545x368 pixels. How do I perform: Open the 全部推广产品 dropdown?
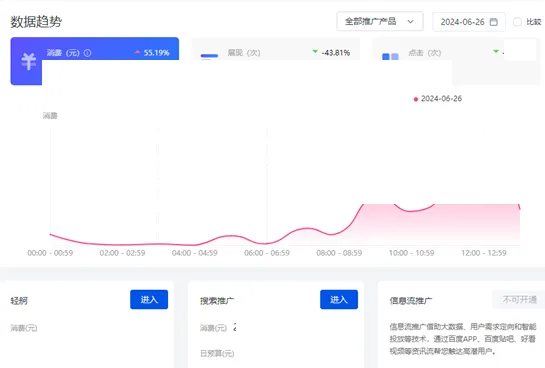[x=380, y=22]
